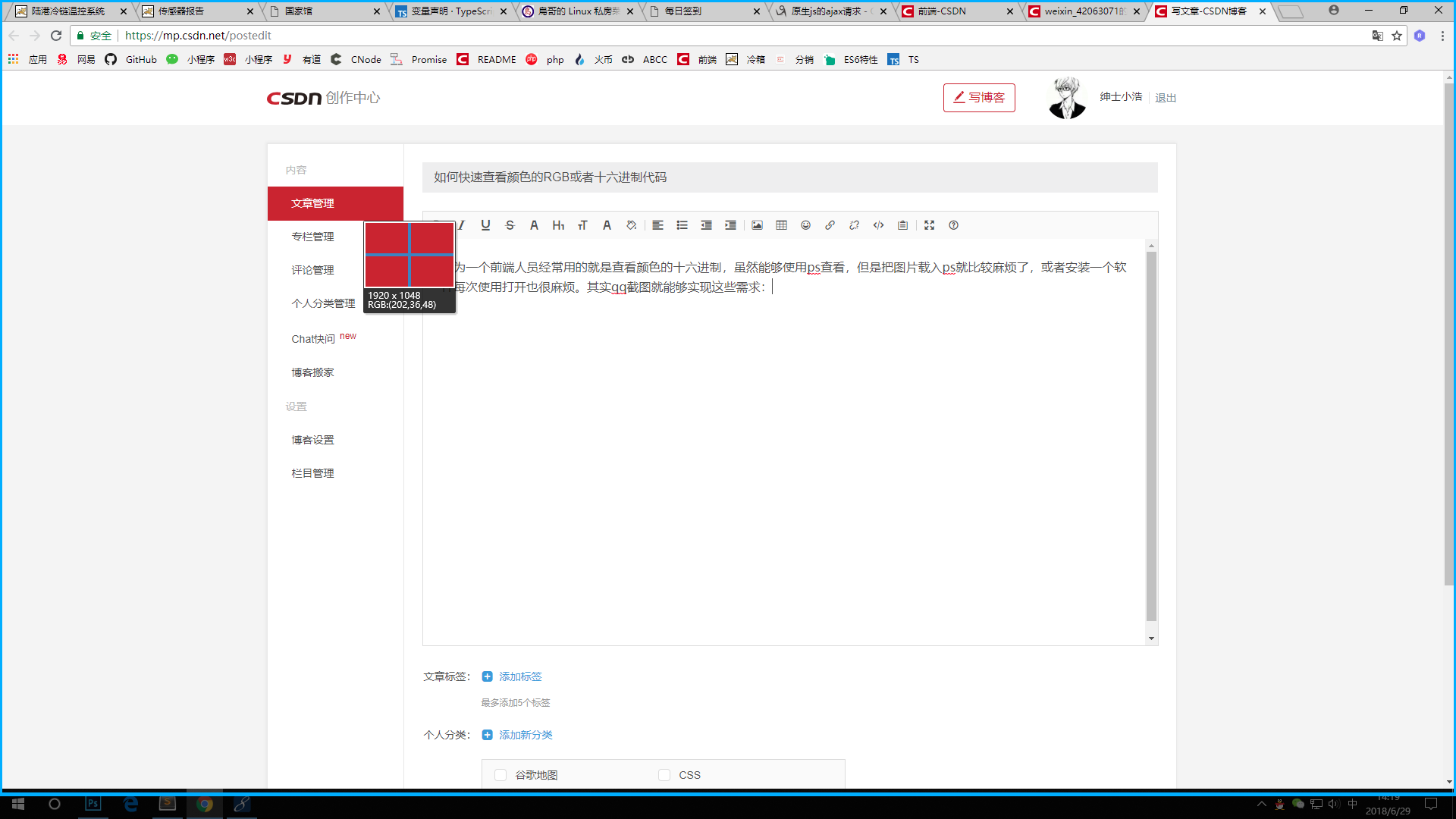
Task: Click the translate page icon in address bar
Action: tap(1378, 36)
